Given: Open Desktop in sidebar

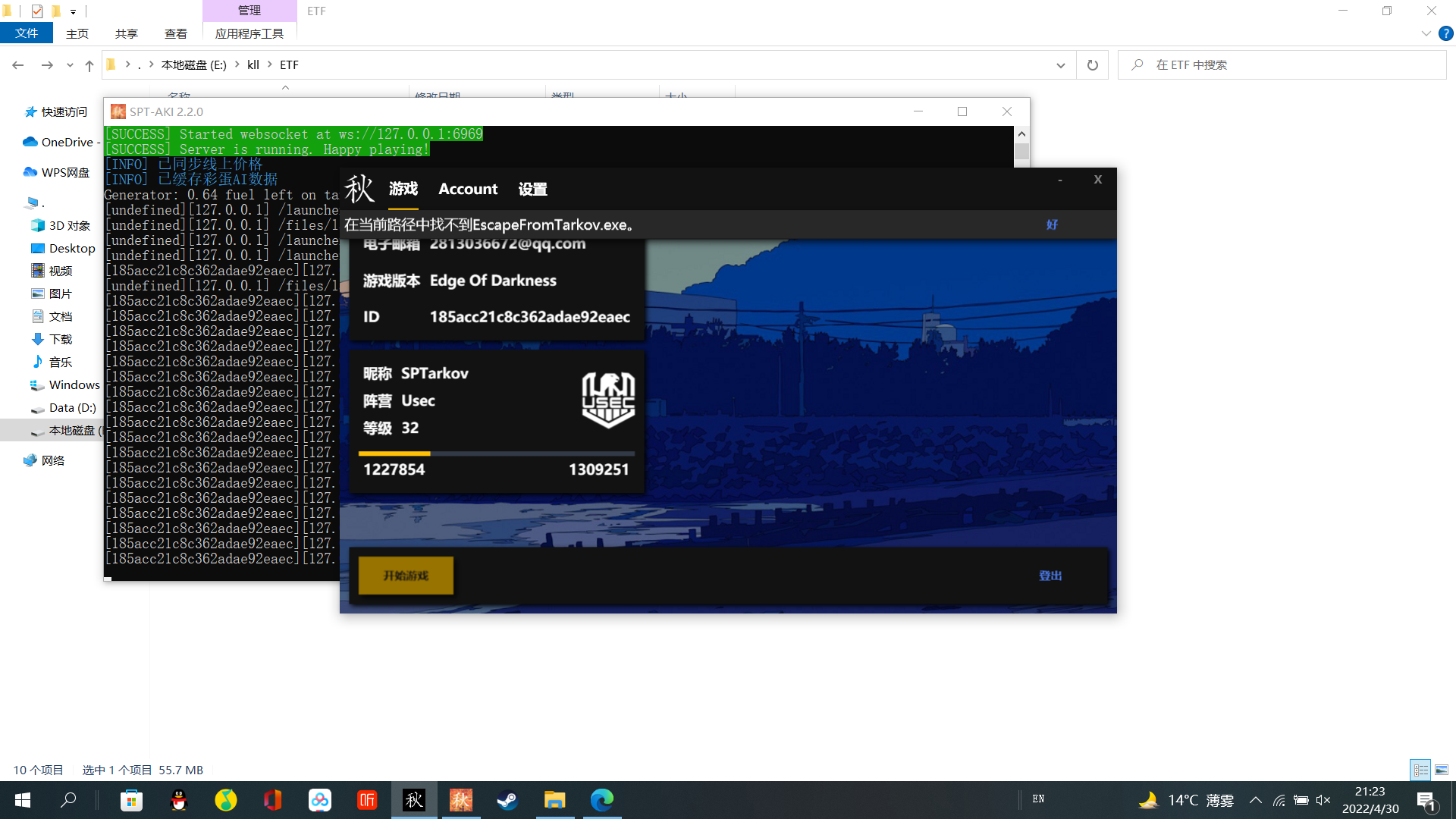Looking at the screenshot, I should pos(64,249).
